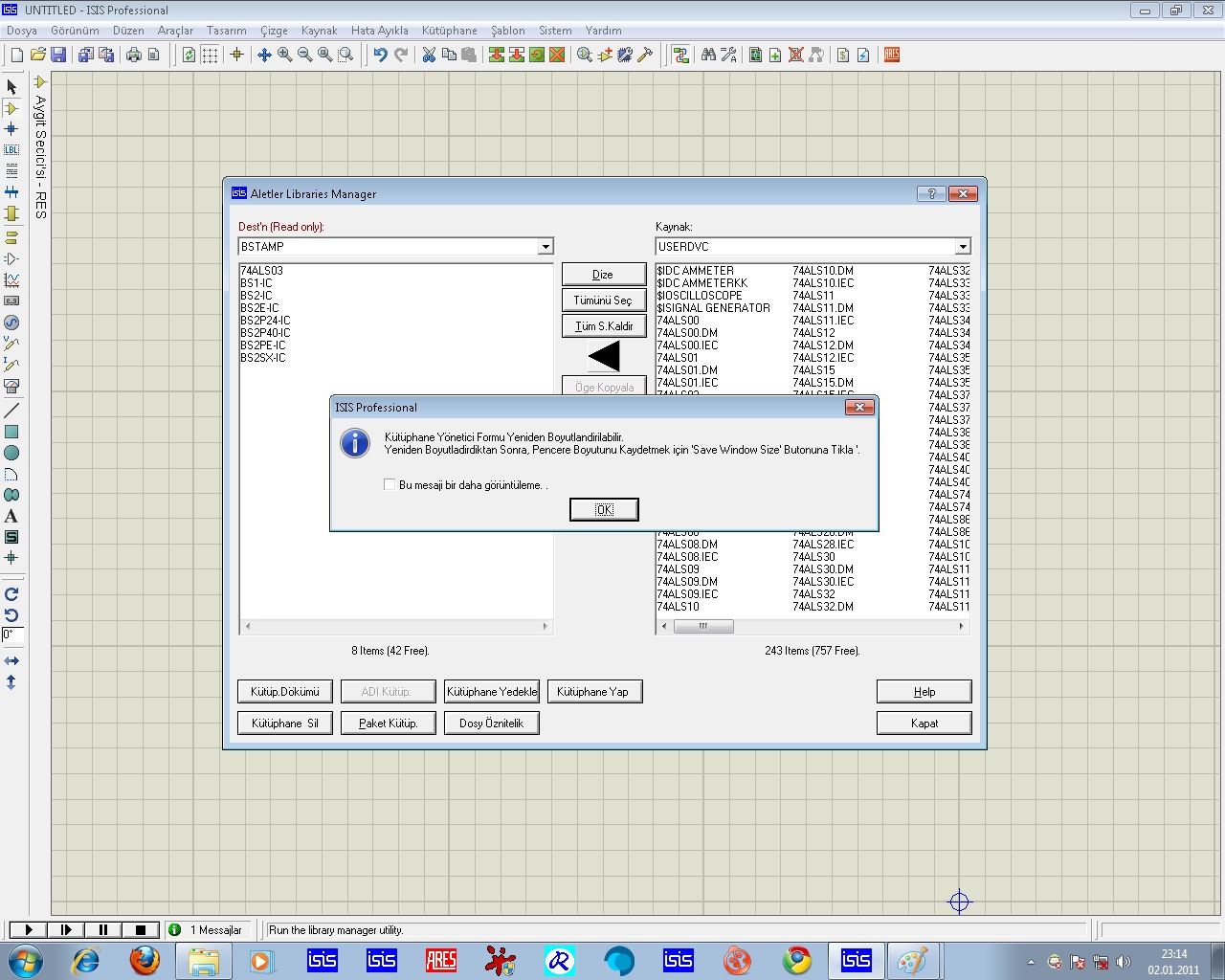The width and height of the screenshot is (1225, 980).
Task: Open the Şablon menu
Action: pos(508,31)
